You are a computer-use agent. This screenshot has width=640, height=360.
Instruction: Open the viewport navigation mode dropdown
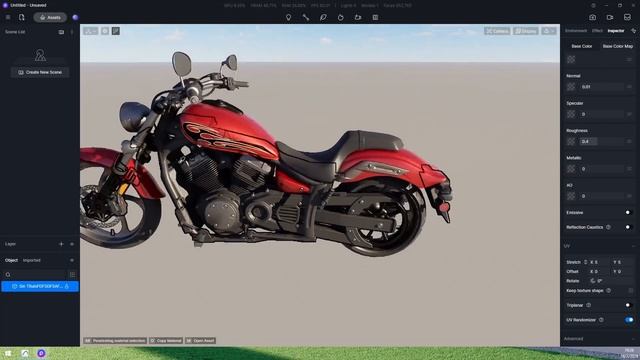pos(91,31)
